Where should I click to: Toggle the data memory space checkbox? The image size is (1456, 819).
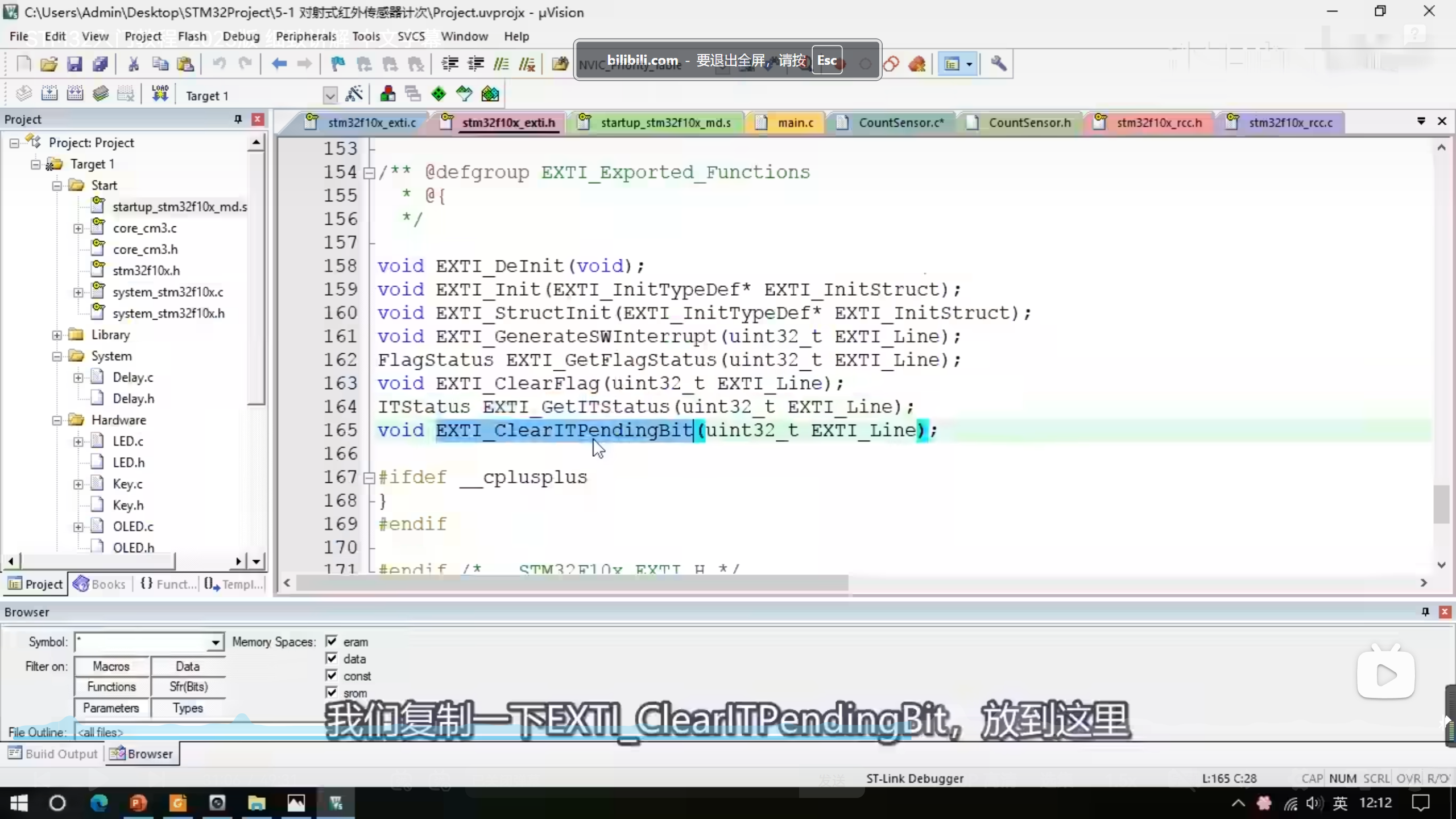pos(332,658)
